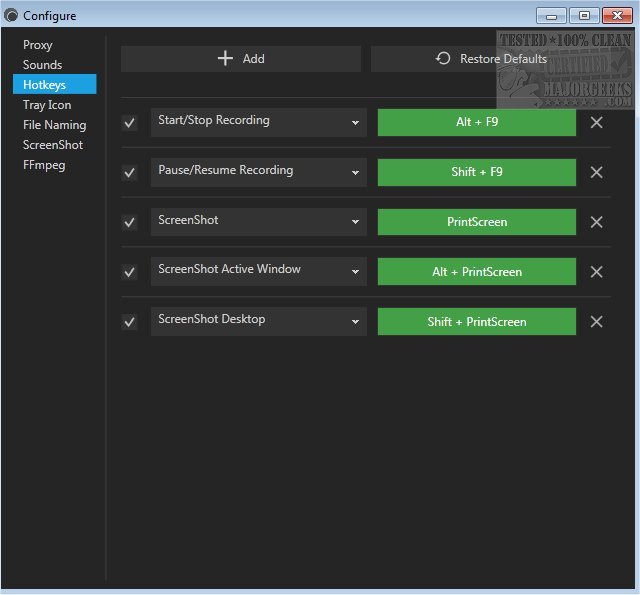Delete the Pause/Resume Recording hotkey row
Viewport: 640px width, 595px height.
click(x=596, y=172)
